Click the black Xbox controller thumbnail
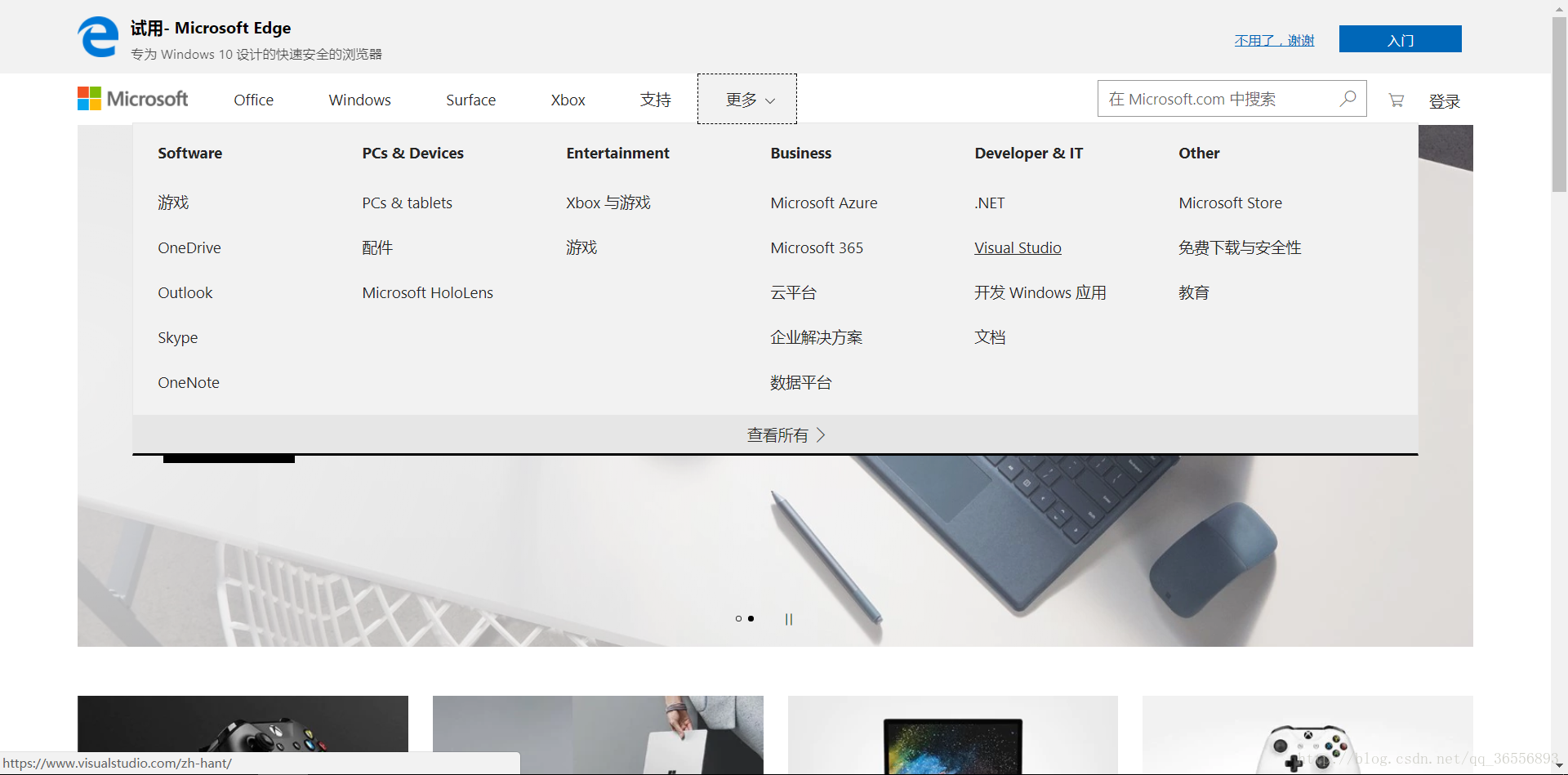This screenshot has width=1568, height=775. pos(243,735)
